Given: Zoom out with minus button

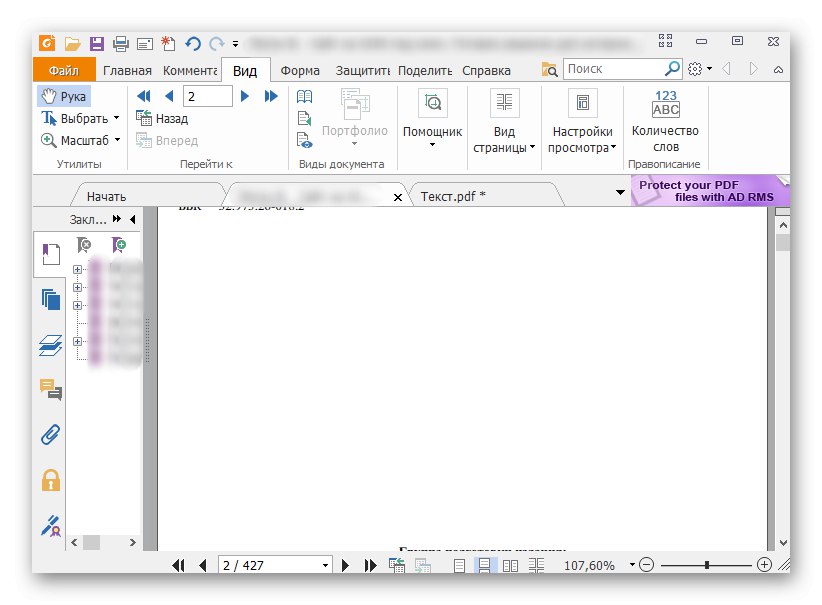Looking at the screenshot, I should coord(647,565).
